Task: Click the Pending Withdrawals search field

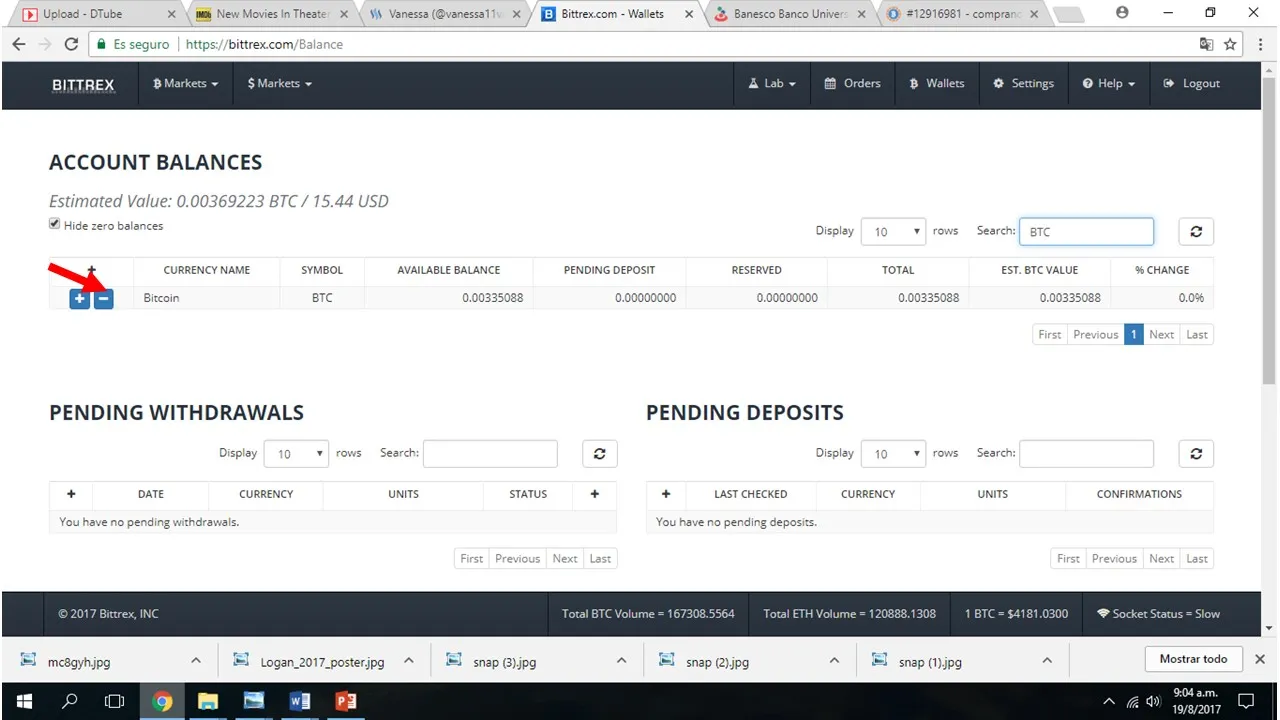Action: (490, 454)
